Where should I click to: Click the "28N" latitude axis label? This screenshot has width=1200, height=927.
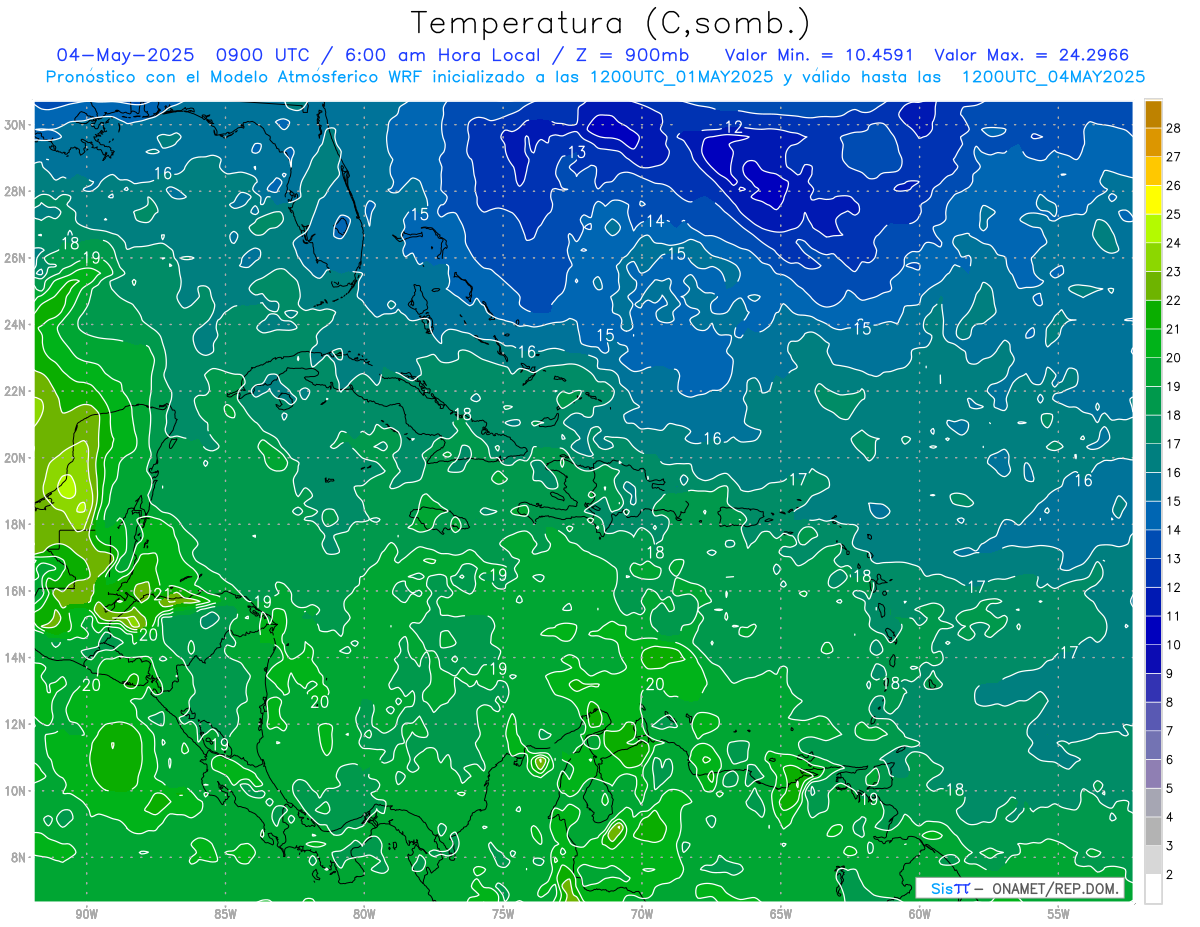click(17, 191)
